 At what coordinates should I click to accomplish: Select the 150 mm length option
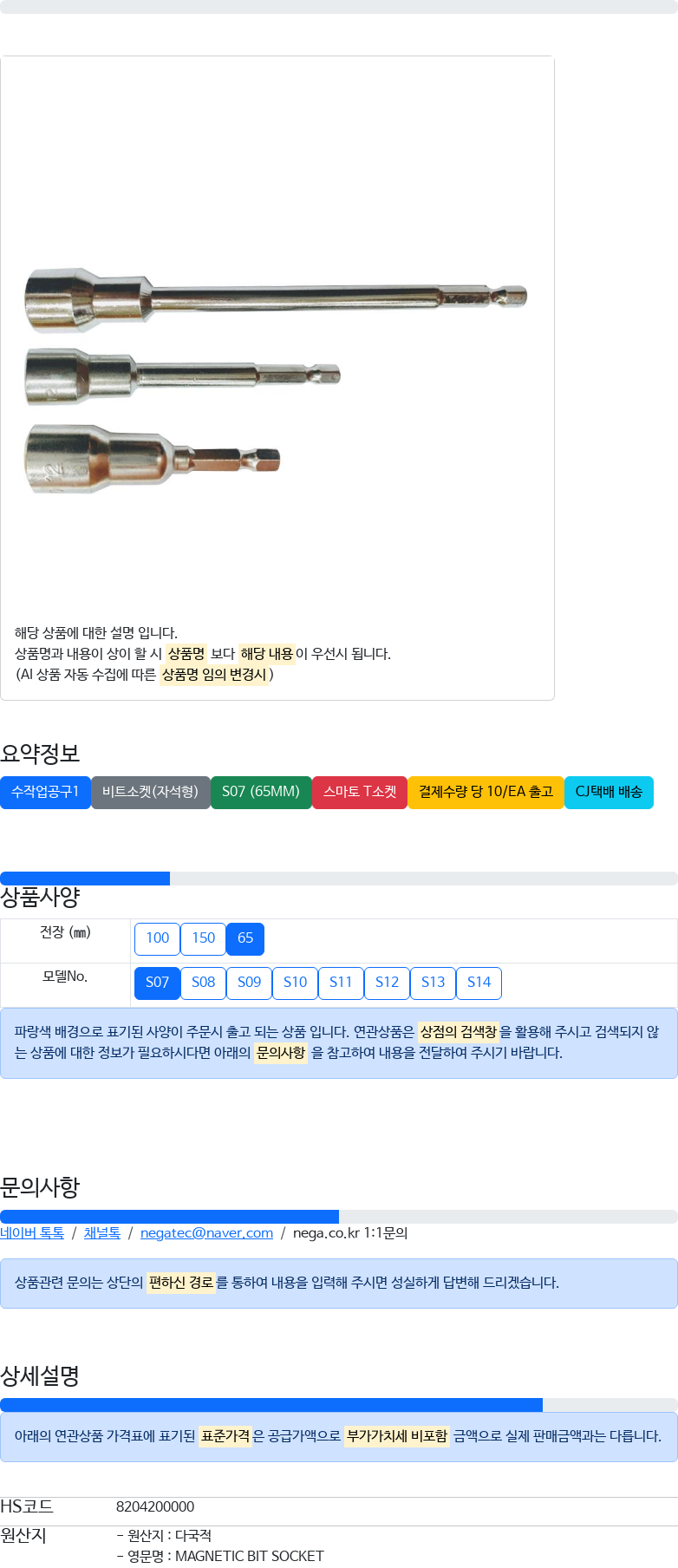click(x=203, y=938)
